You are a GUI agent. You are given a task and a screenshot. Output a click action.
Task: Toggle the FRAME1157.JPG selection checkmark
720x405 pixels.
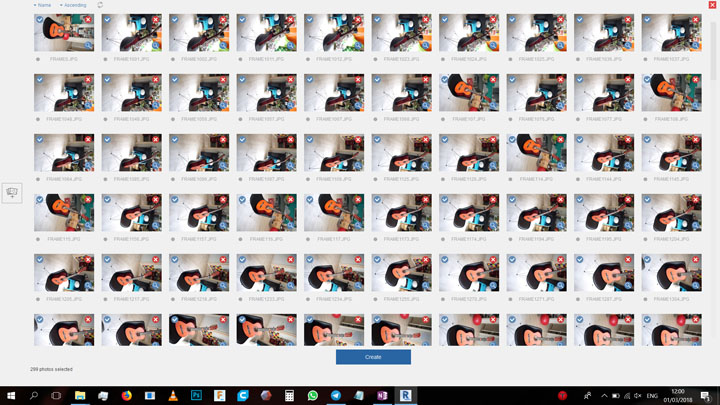175,200
